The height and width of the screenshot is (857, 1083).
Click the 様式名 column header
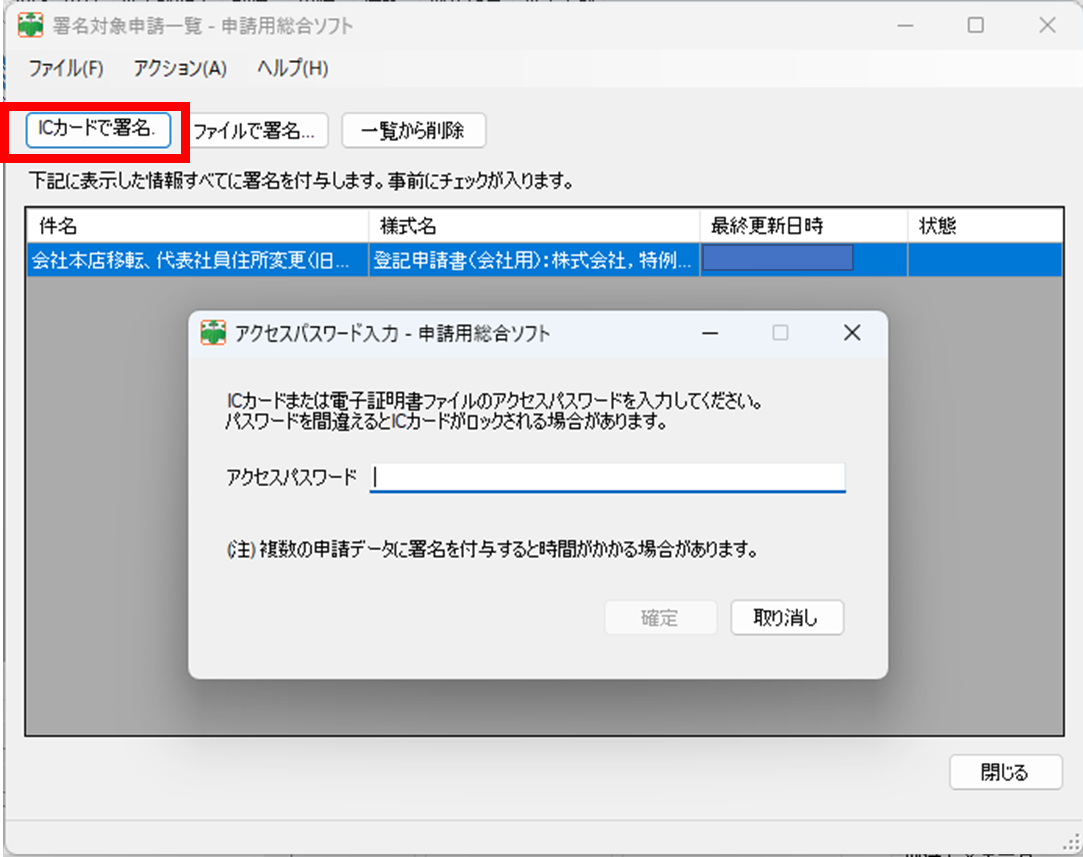click(x=534, y=226)
